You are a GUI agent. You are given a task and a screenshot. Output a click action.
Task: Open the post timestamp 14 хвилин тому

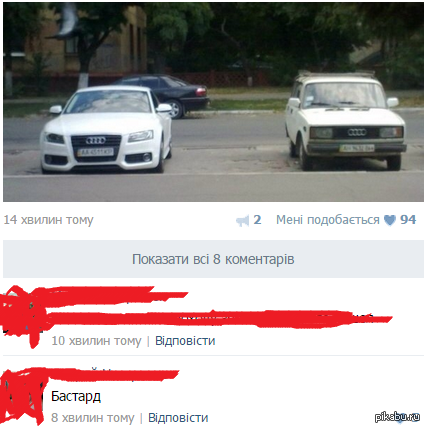[x=48, y=220]
